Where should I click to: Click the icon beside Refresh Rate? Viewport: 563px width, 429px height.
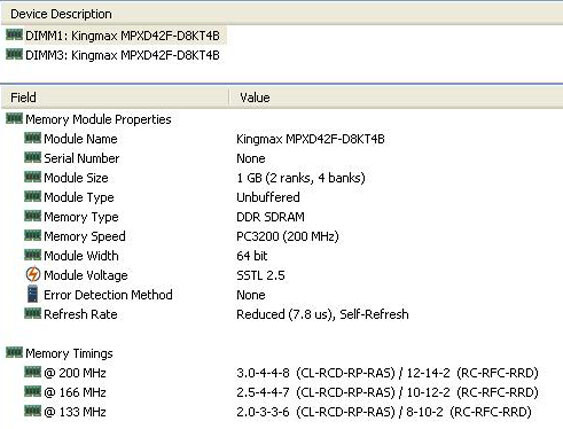tap(33, 313)
